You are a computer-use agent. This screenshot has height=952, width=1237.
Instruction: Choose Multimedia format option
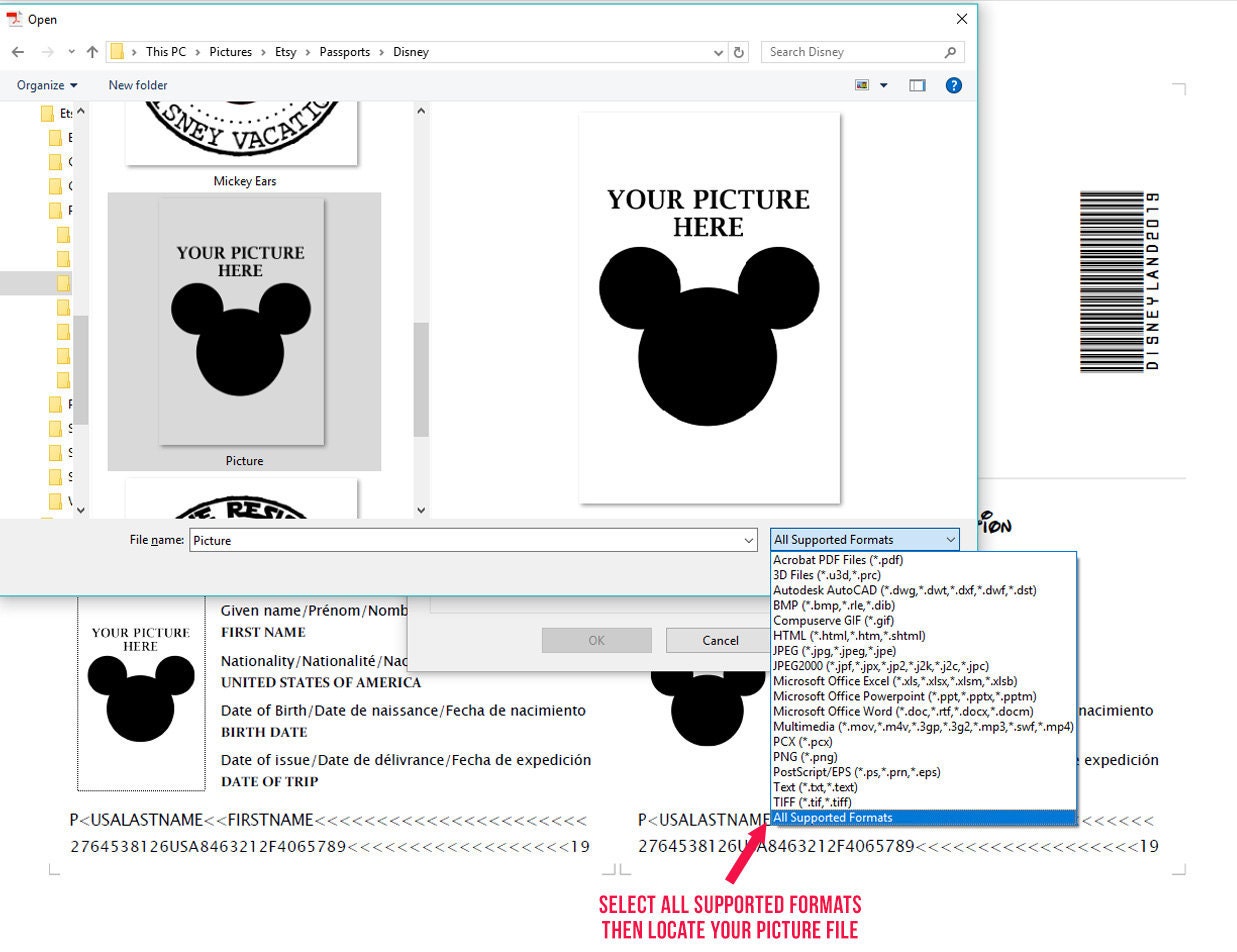(924, 726)
